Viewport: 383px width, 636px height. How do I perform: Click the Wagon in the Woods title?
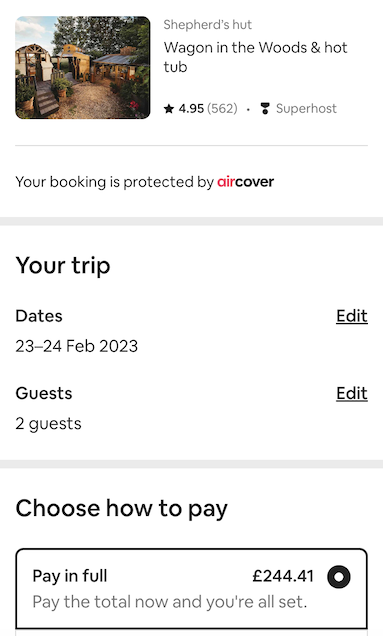(x=256, y=57)
